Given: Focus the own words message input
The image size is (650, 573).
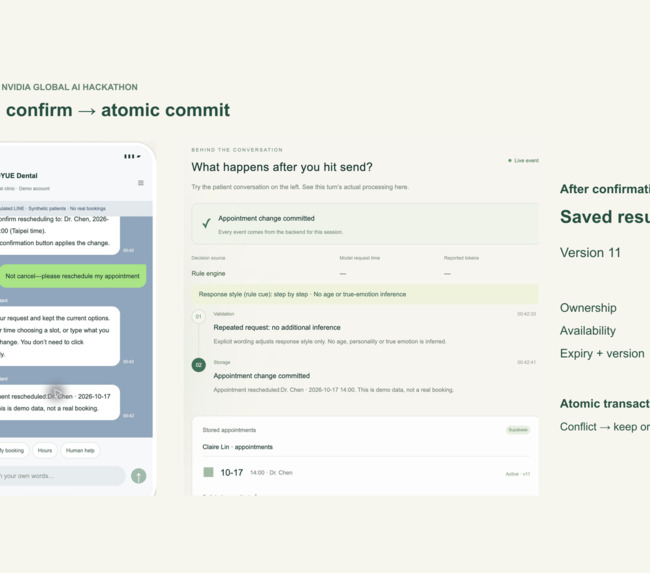Looking at the screenshot, I should 62,476.
